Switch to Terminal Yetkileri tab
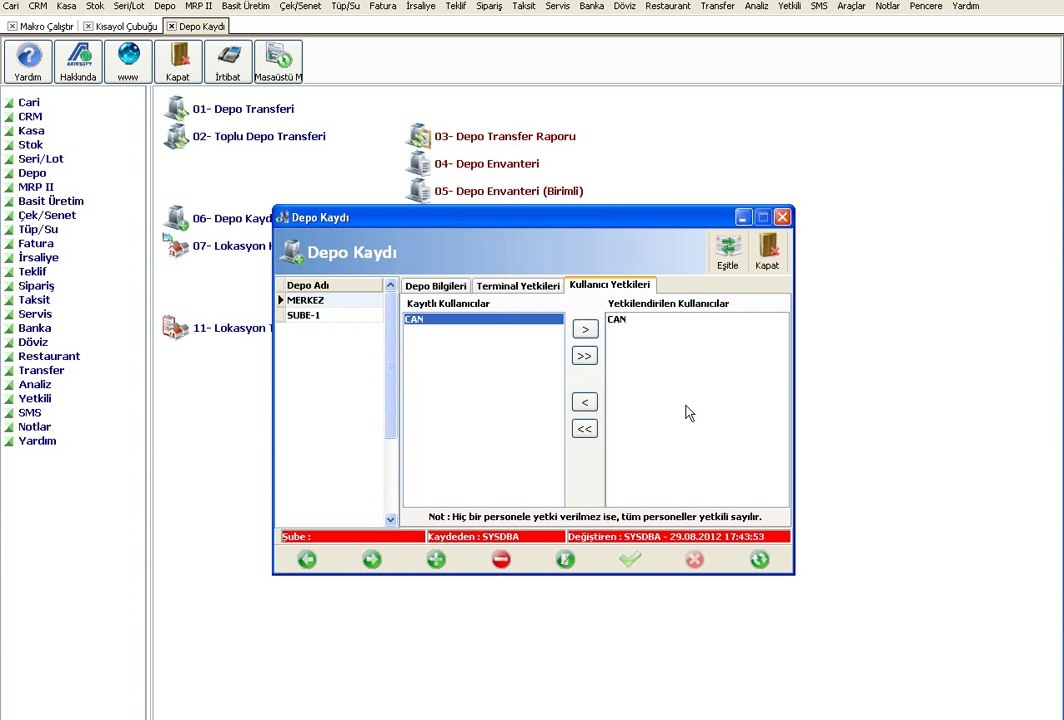The image size is (1064, 720). 518,286
